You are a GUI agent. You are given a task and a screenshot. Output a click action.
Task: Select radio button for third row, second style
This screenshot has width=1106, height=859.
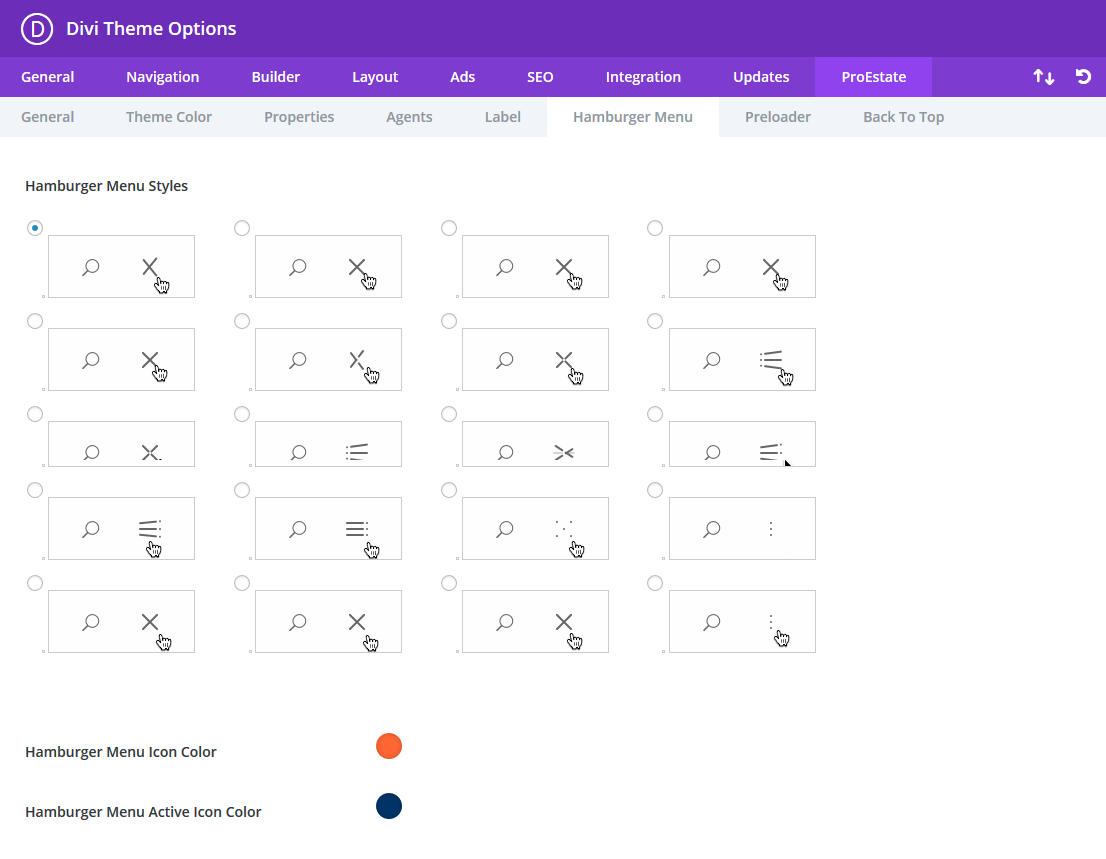(242, 414)
